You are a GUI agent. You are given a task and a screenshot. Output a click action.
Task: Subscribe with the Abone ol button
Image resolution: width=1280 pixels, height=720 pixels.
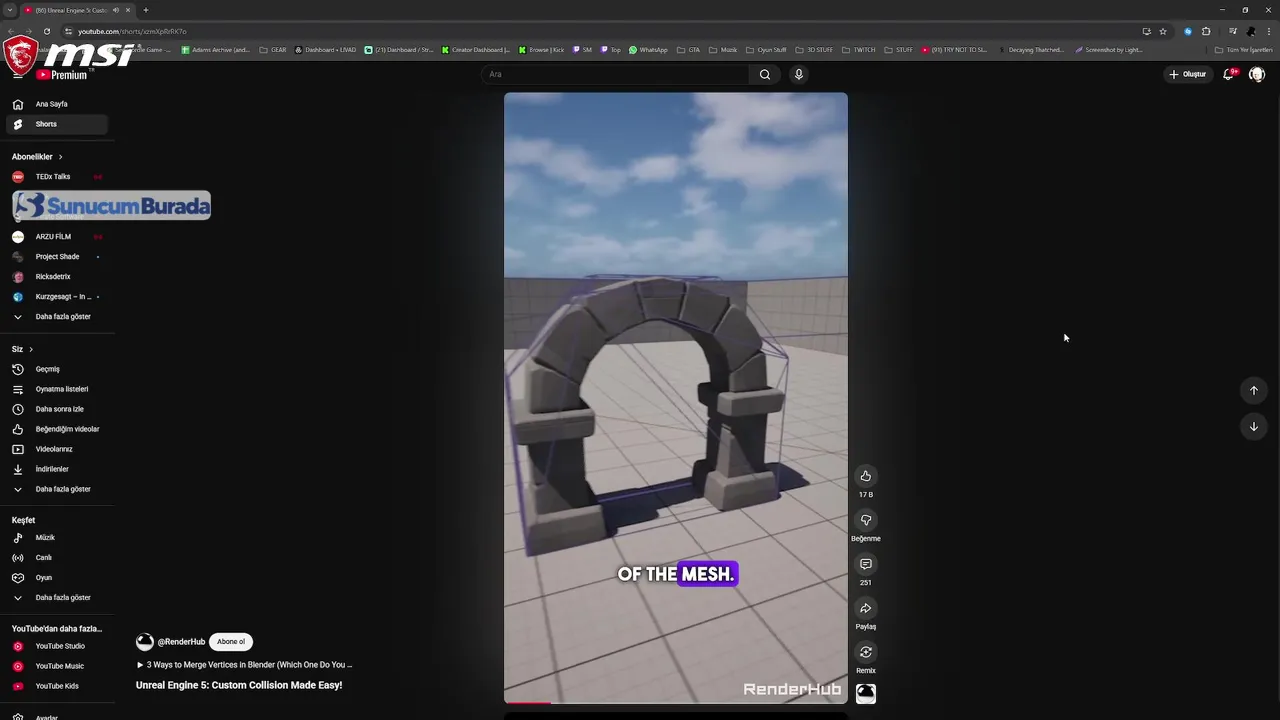(231, 642)
